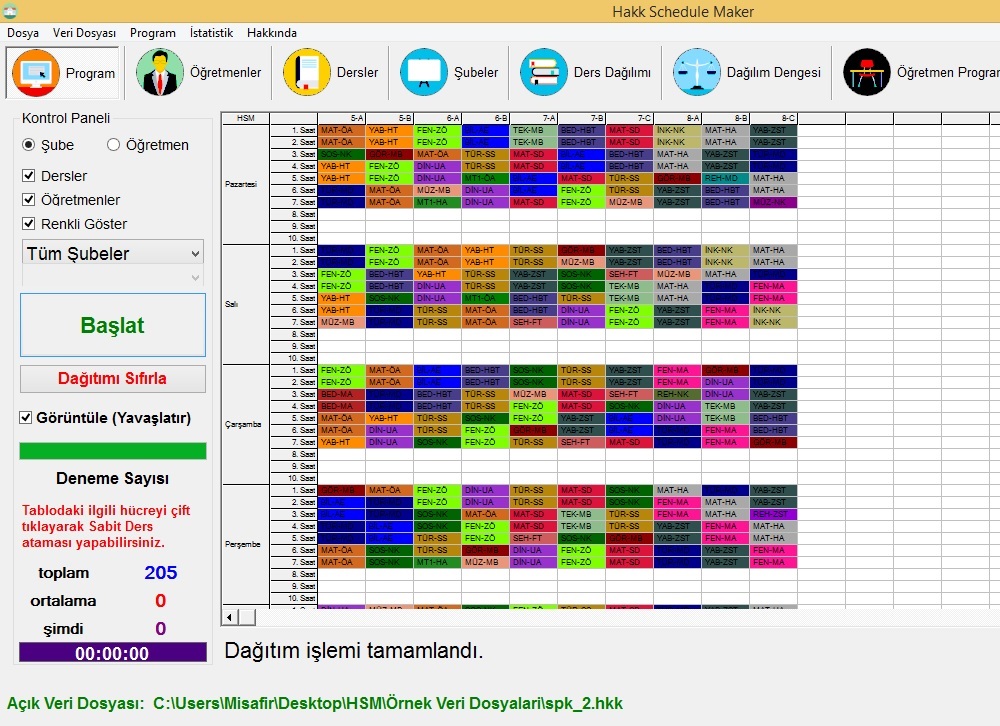Click the green progress bar
This screenshot has width=1000, height=726.
(x=113, y=451)
